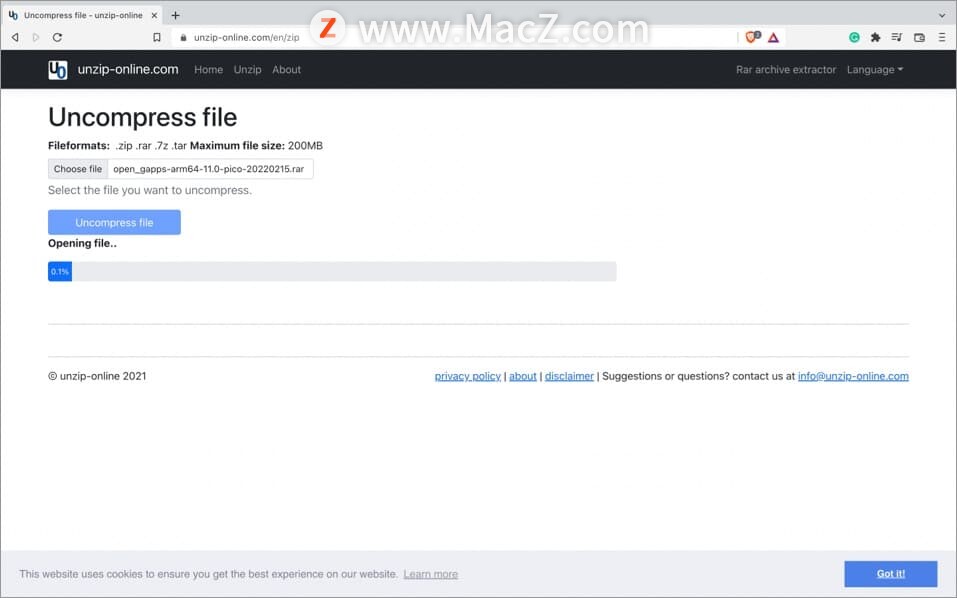Select the Uncompress file browser tab
Screen dimensions: 957x598
[82, 15]
